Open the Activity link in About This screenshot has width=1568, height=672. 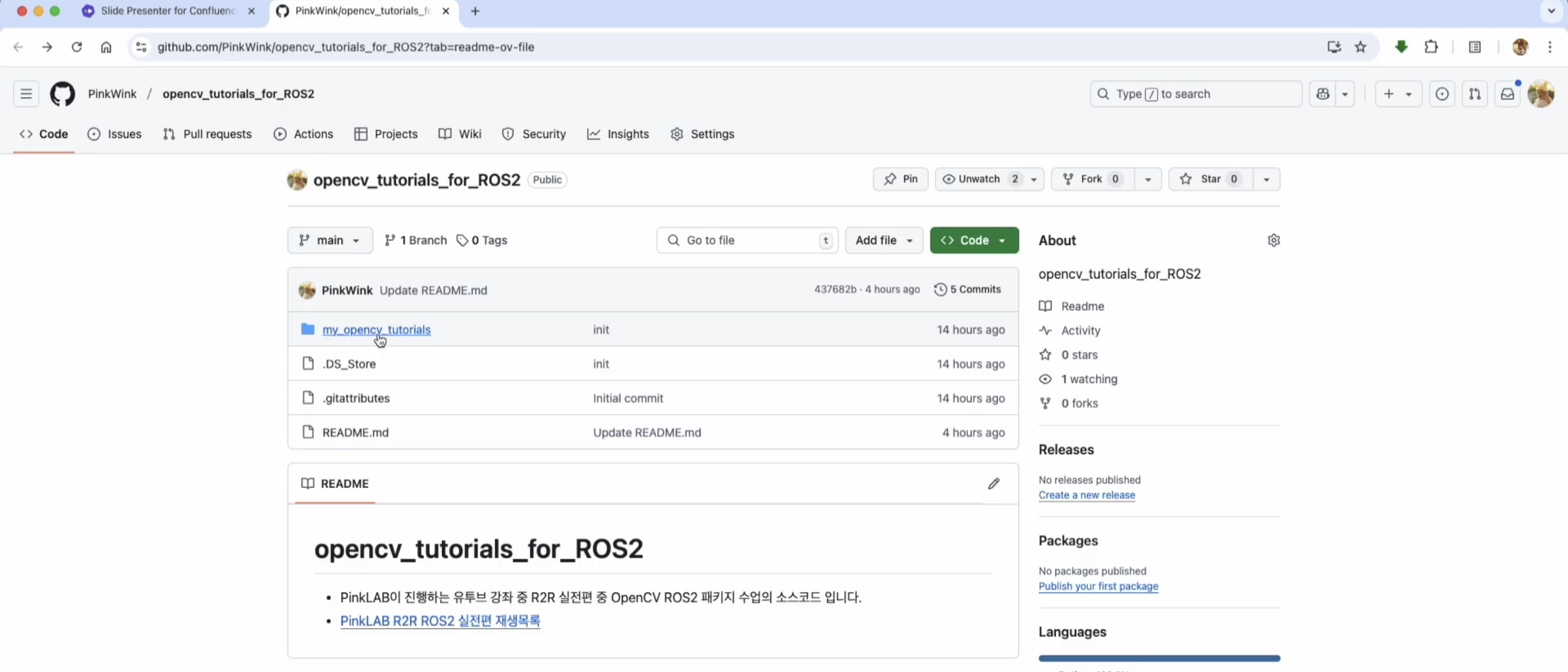pos(1070,330)
